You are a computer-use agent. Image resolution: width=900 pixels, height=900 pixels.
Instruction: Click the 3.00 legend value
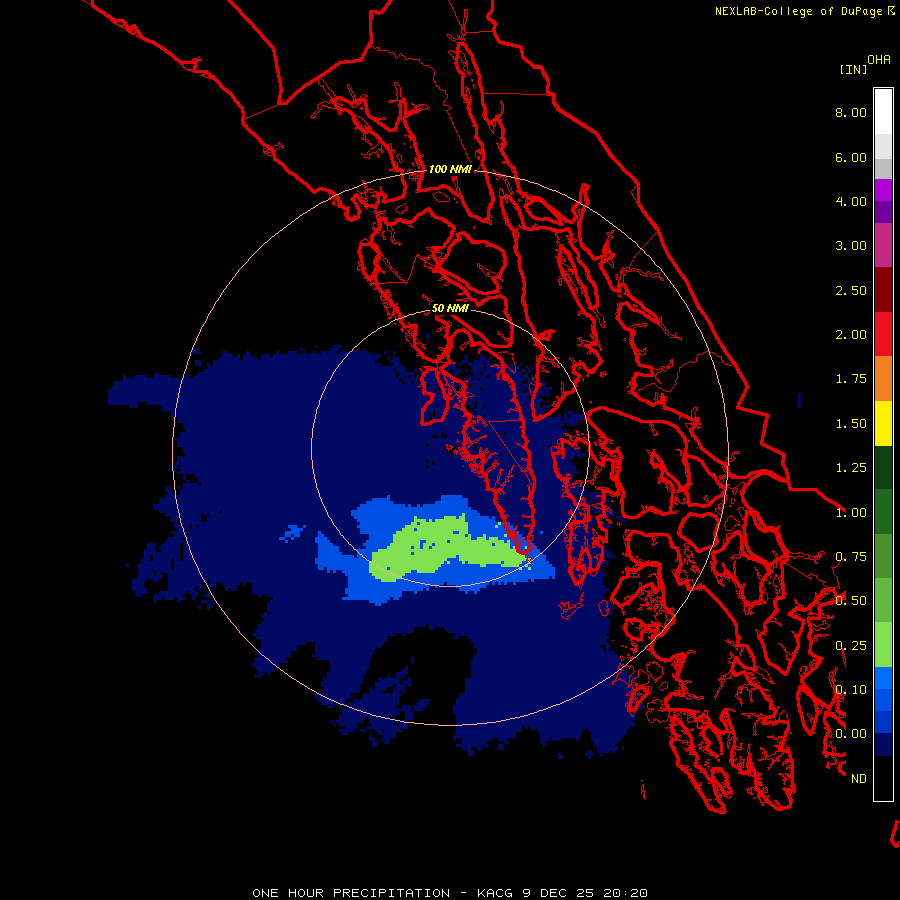tap(851, 246)
